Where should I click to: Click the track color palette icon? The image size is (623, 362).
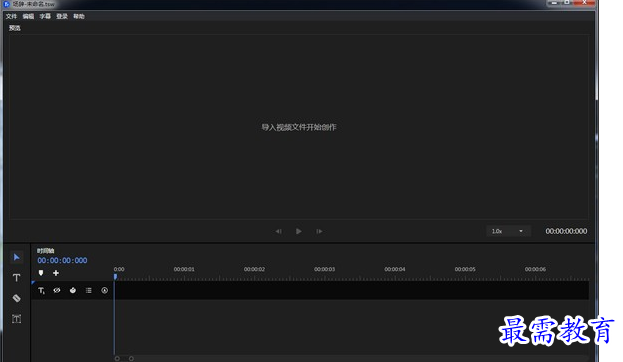tap(73, 290)
